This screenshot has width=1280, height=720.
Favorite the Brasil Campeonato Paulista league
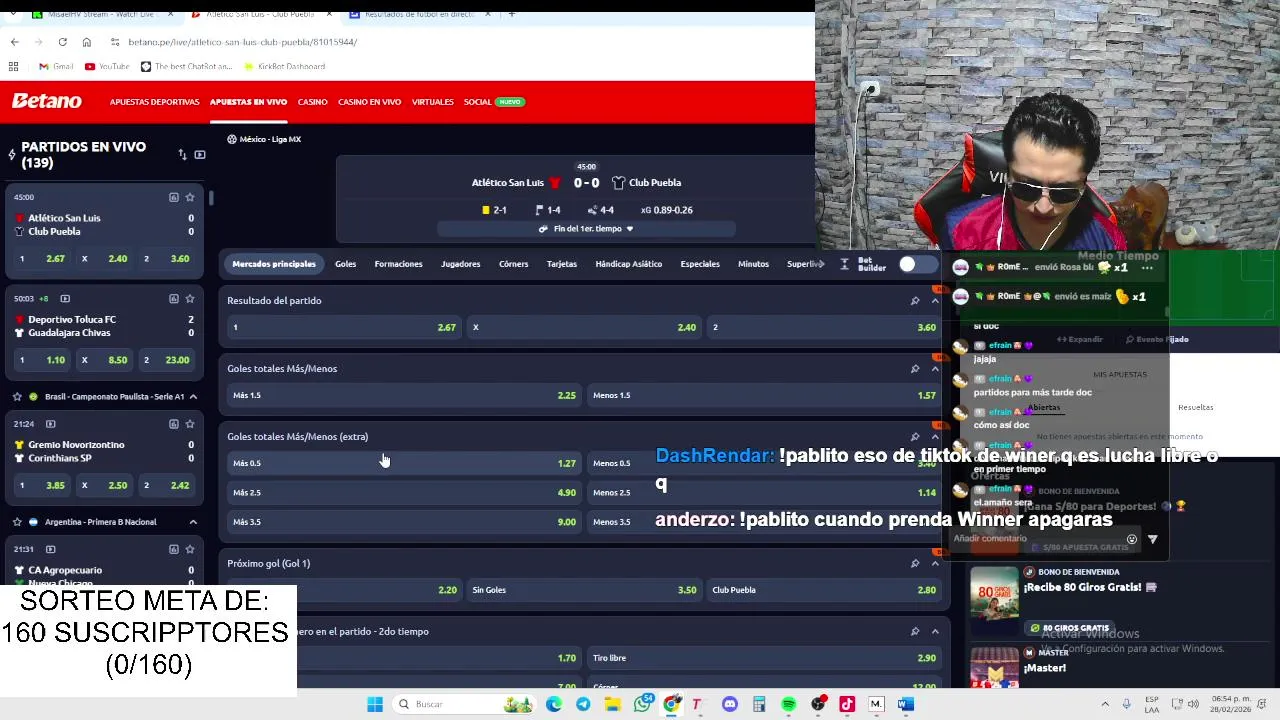[17, 397]
